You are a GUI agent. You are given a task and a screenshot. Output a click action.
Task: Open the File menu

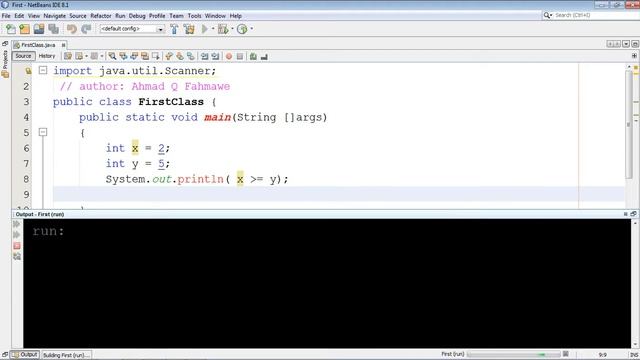6,16
